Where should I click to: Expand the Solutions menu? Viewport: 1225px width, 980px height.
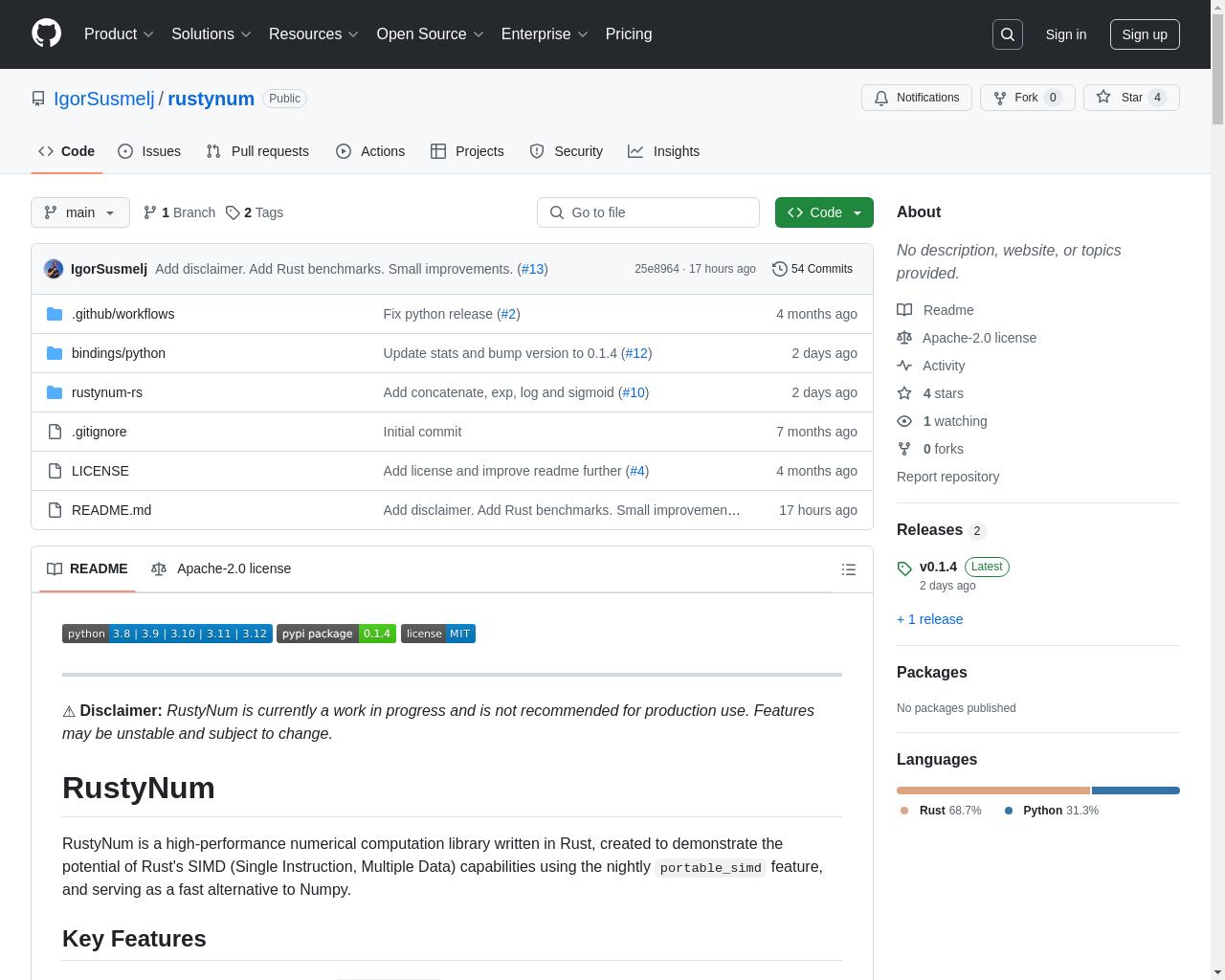click(x=212, y=34)
